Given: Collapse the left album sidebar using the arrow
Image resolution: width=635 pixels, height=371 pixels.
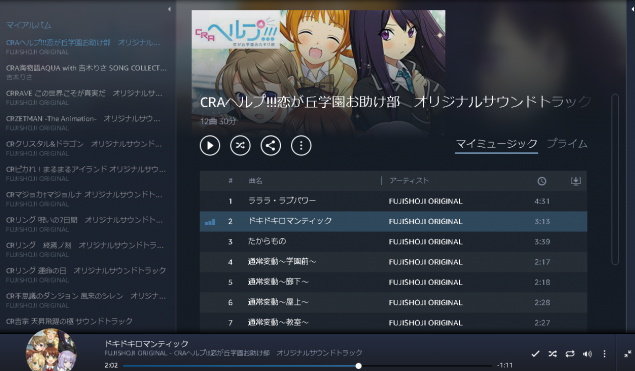Looking at the screenshot, I should [x=169, y=9].
